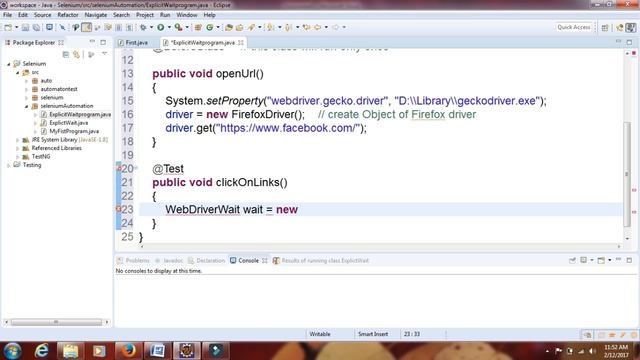
Task: Open the dropdown arrow next to Run
Action: 169,27
